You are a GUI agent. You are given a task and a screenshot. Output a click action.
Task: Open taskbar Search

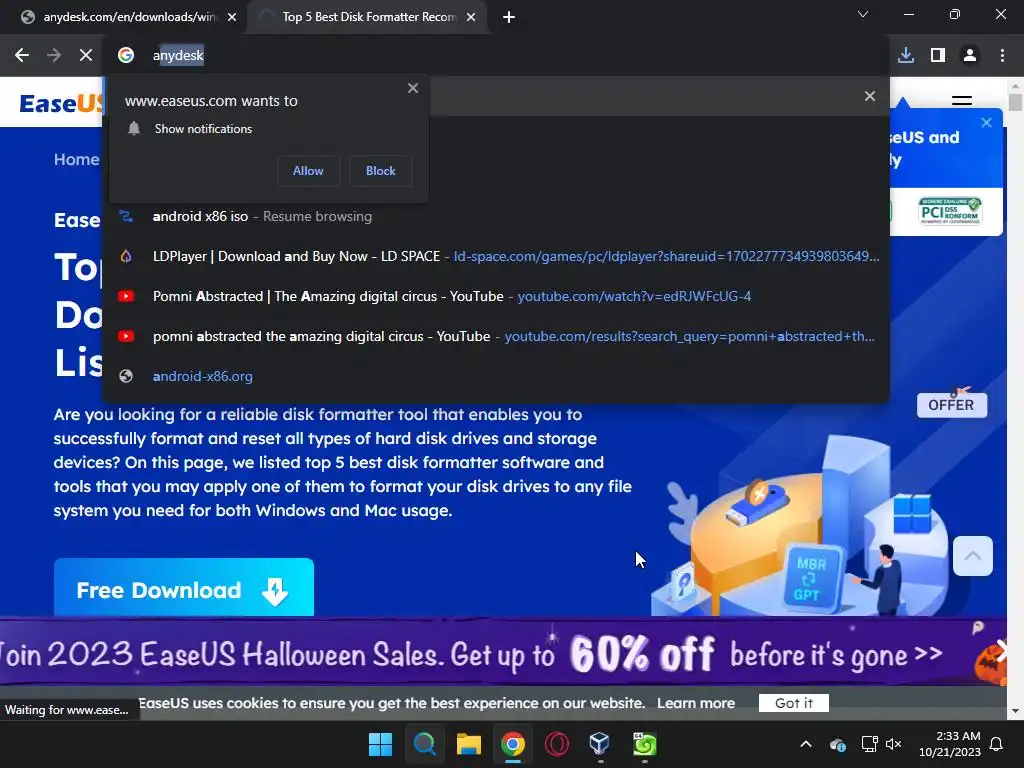pyautogui.click(x=424, y=744)
